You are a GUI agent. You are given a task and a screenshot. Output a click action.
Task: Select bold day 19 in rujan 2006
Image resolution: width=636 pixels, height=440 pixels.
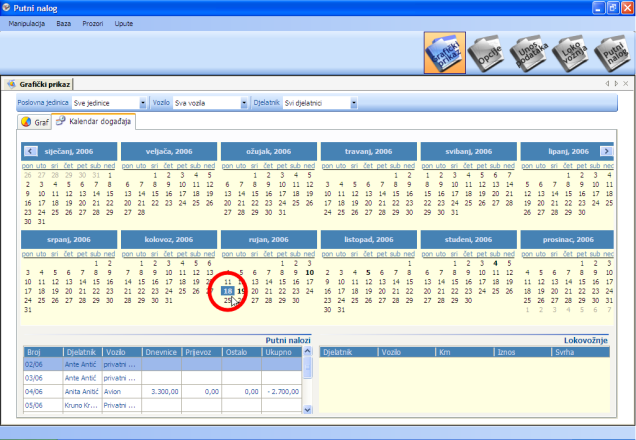[241, 291]
